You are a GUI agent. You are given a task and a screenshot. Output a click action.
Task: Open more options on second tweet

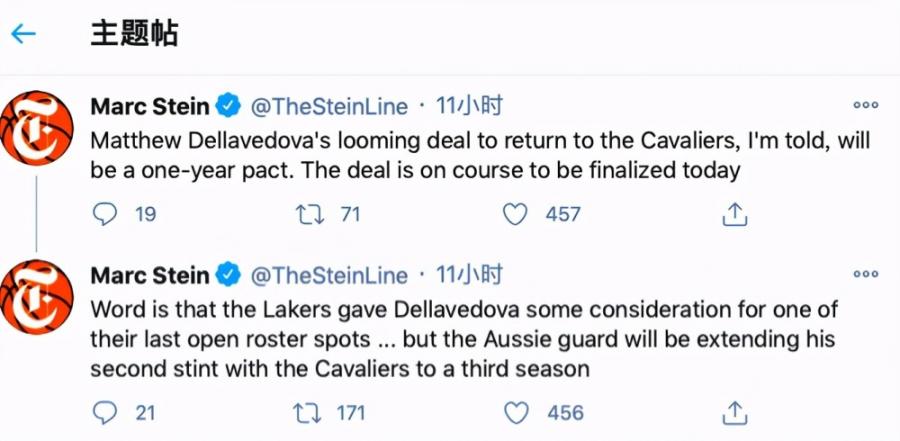point(865,275)
